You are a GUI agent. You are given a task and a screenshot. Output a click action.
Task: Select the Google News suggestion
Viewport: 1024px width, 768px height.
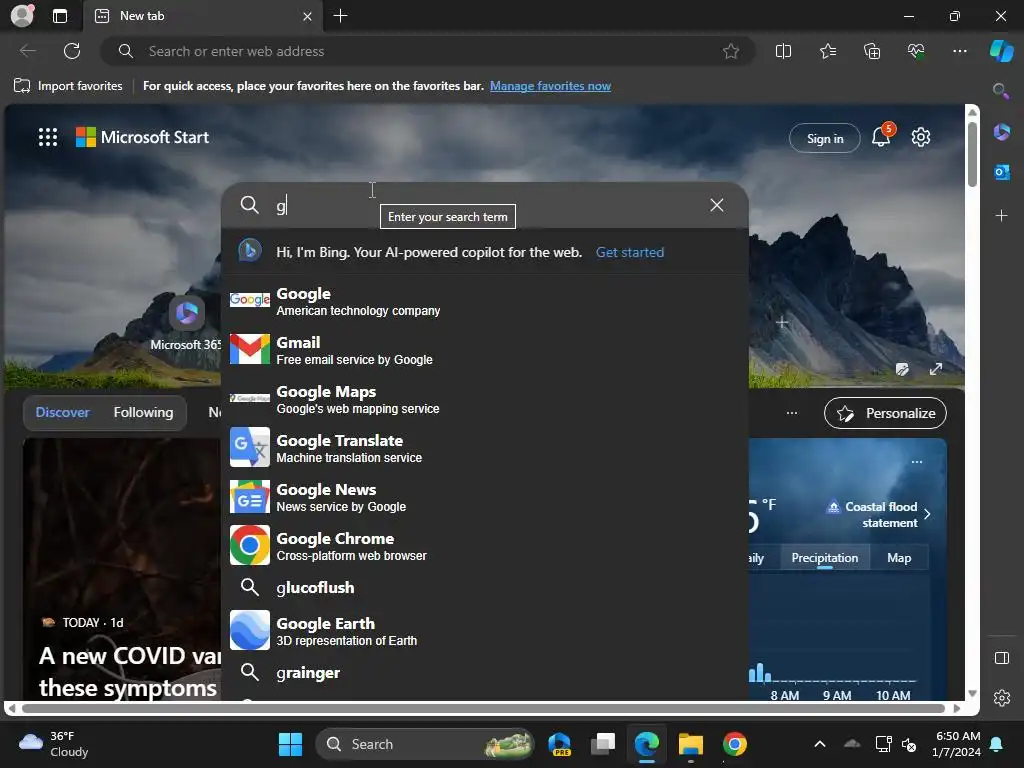click(x=485, y=496)
